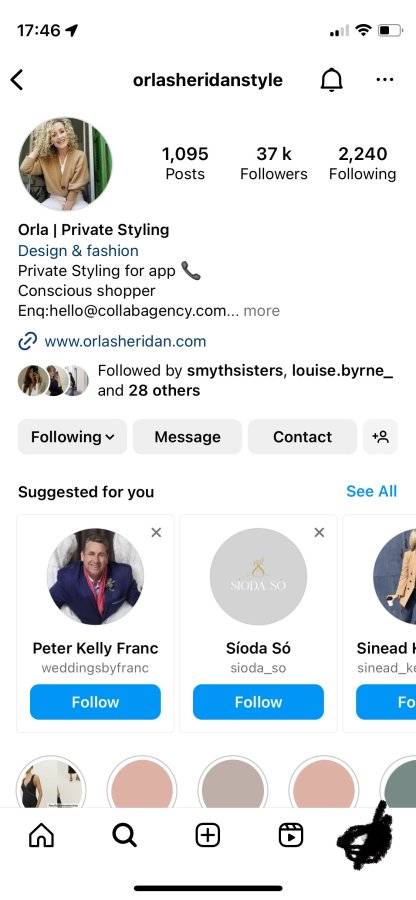This screenshot has height=900, width=416.
Task: View the 37 k Followers list
Action: 274,163
